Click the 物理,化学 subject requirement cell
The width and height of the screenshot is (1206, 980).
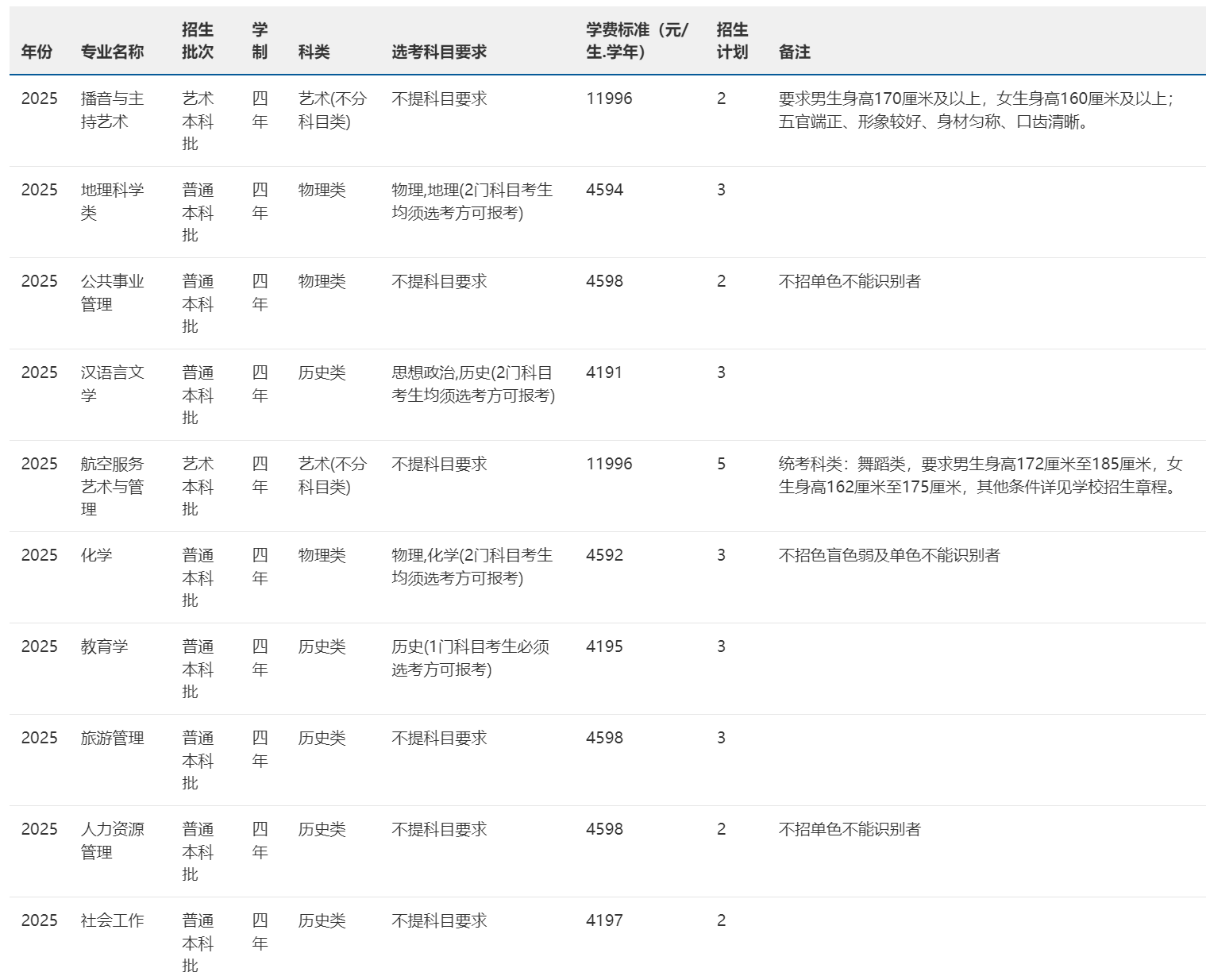click(472, 566)
